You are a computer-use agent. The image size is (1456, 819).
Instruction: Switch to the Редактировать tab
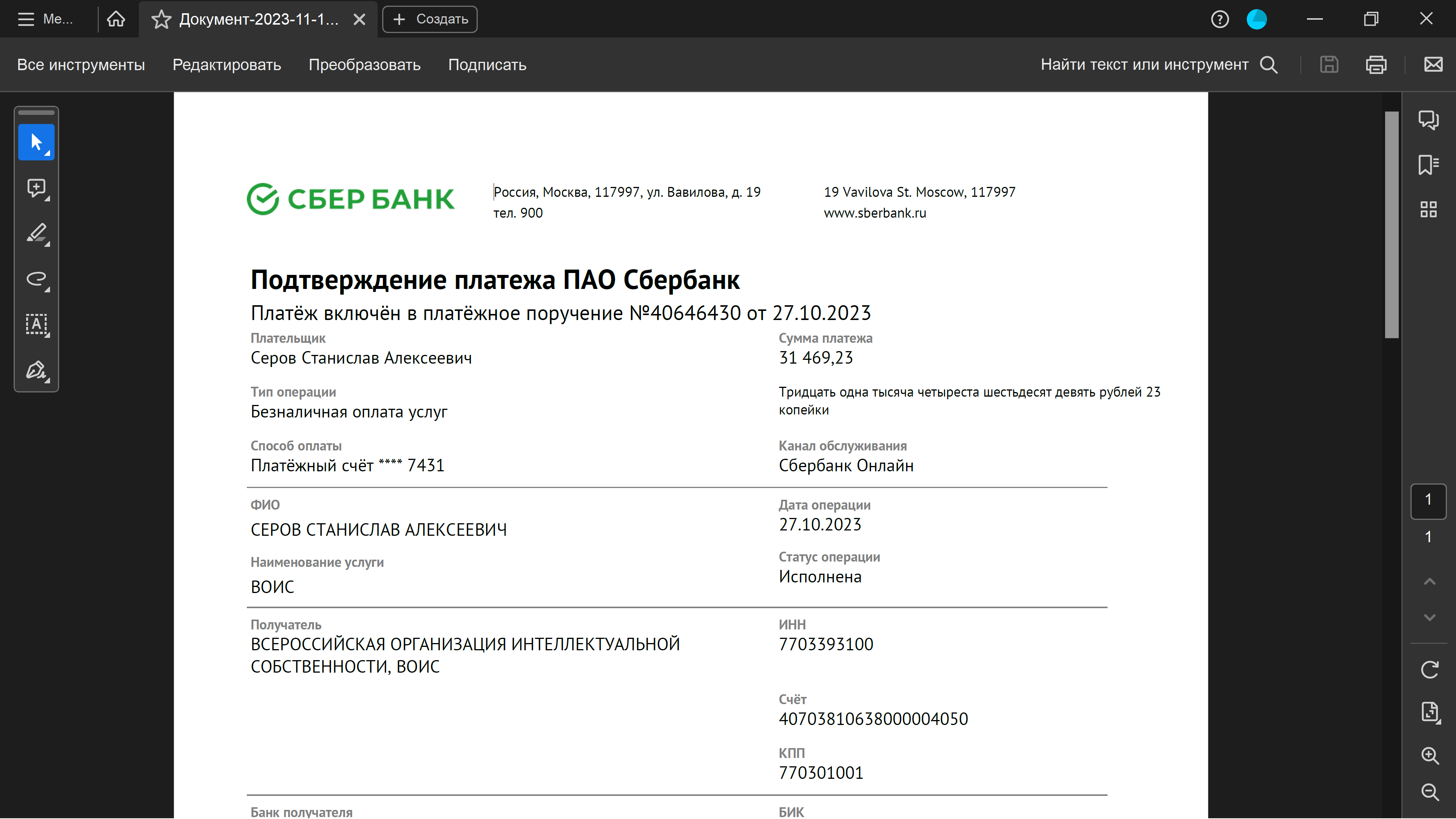[x=227, y=65]
